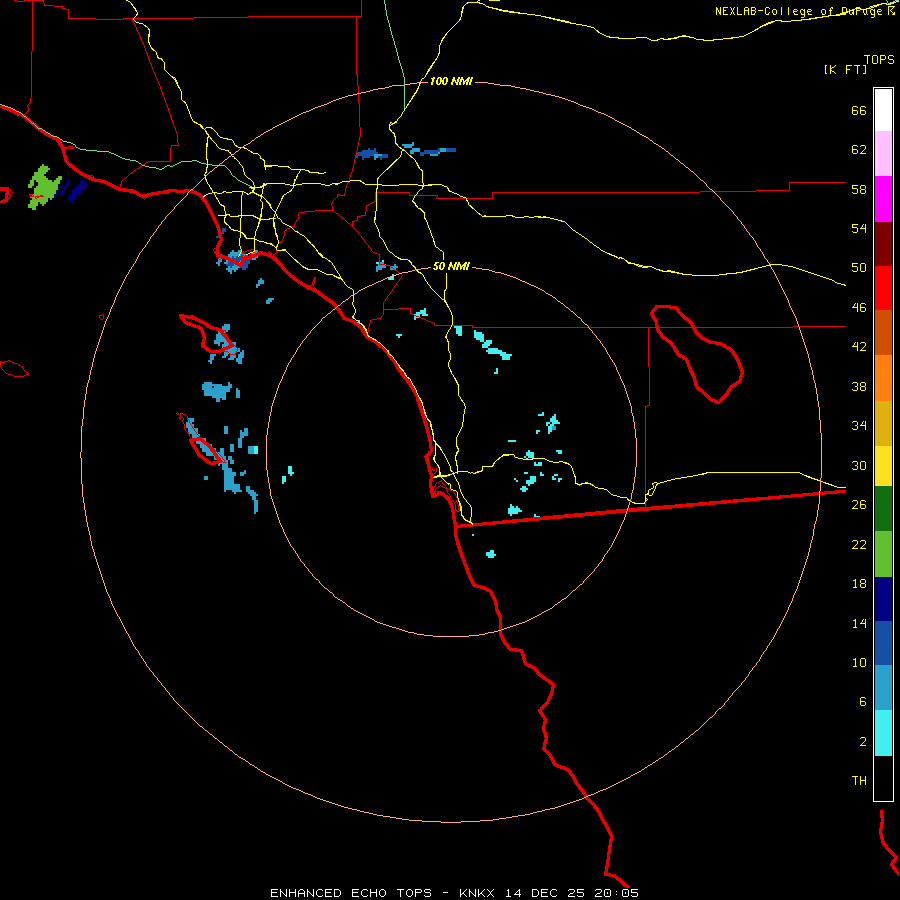900x900 pixels.
Task: Click the magenta 58 kft legend swatch
Action: 883,199
